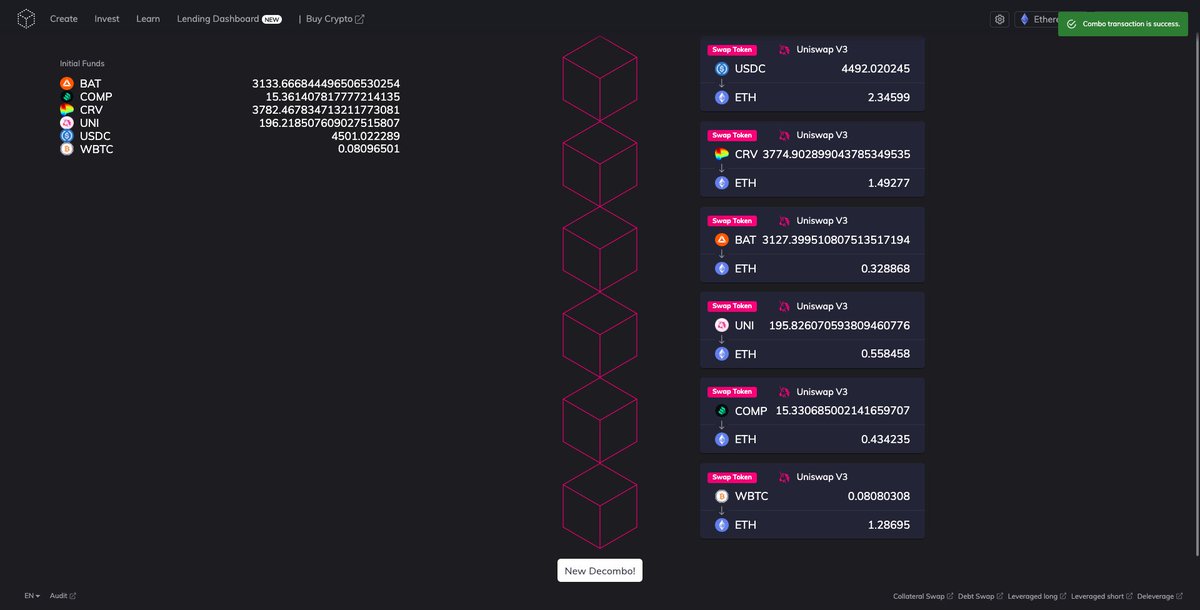Click the cube logo in the header
The height and width of the screenshot is (610, 1200).
point(27,19)
